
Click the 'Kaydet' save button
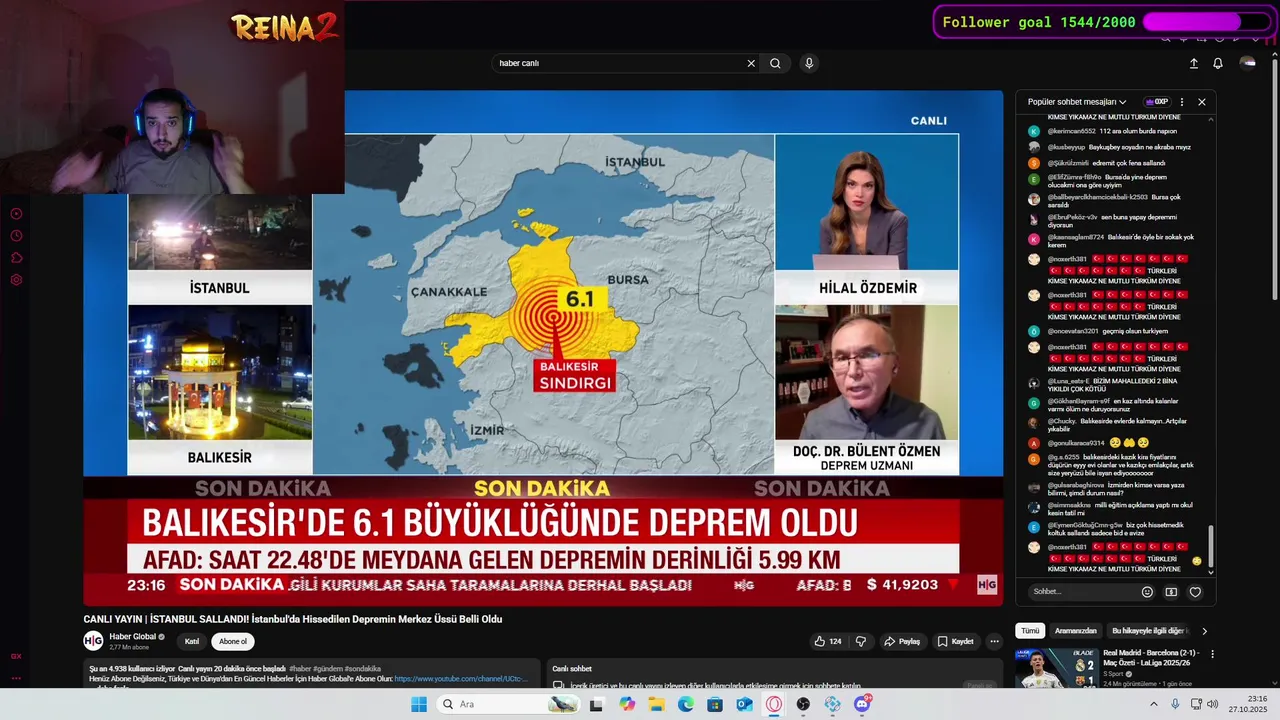[955, 641]
